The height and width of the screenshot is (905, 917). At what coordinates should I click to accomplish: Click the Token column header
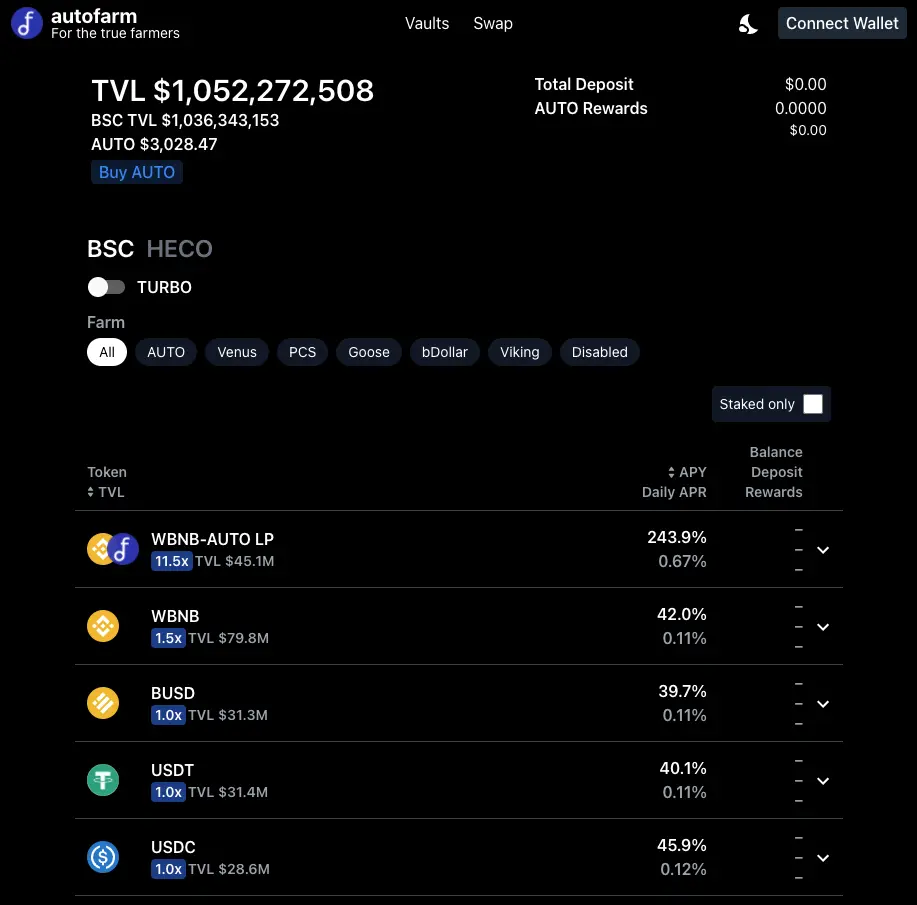[107, 472]
